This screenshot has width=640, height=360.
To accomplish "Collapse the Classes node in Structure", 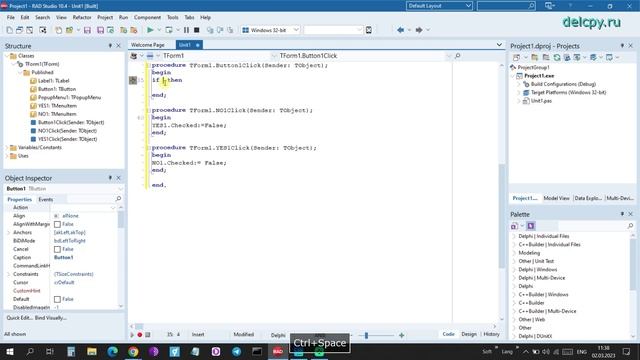I will [x=7, y=56].
